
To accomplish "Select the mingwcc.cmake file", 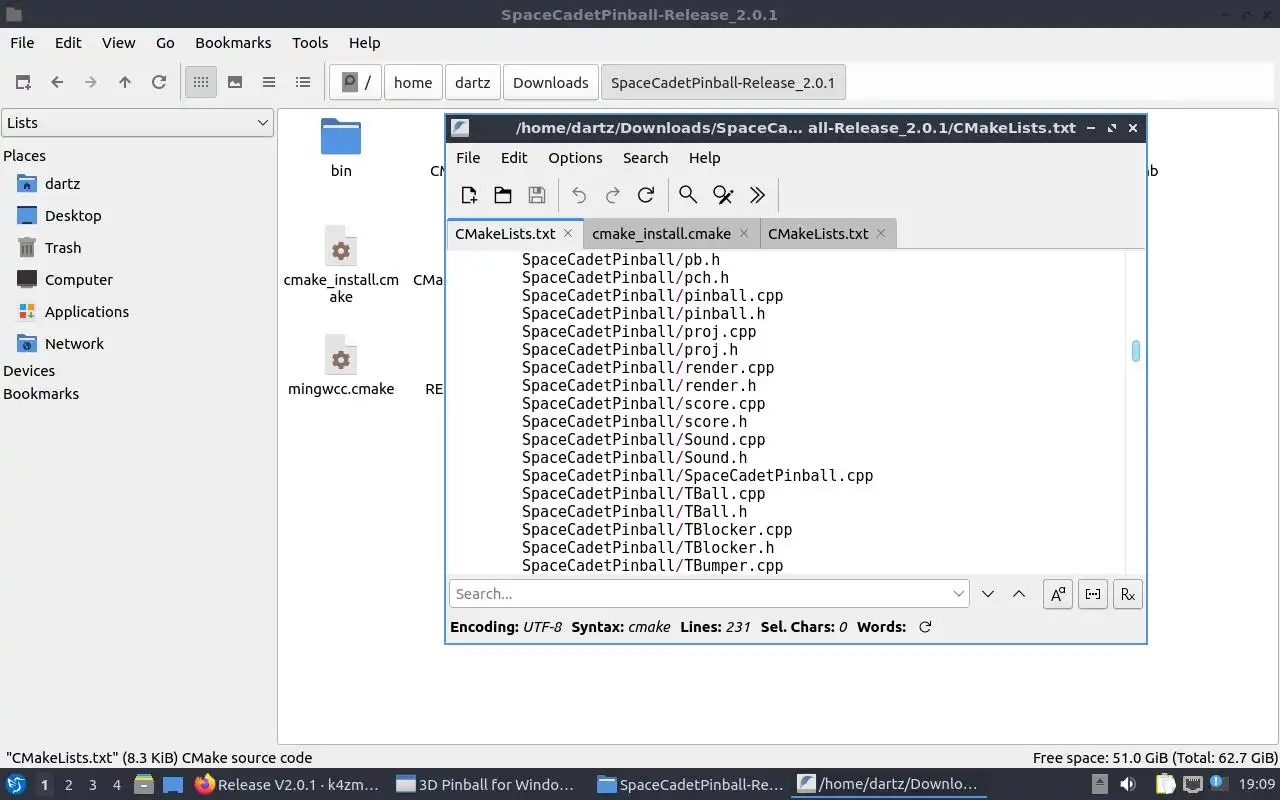I will [x=341, y=366].
